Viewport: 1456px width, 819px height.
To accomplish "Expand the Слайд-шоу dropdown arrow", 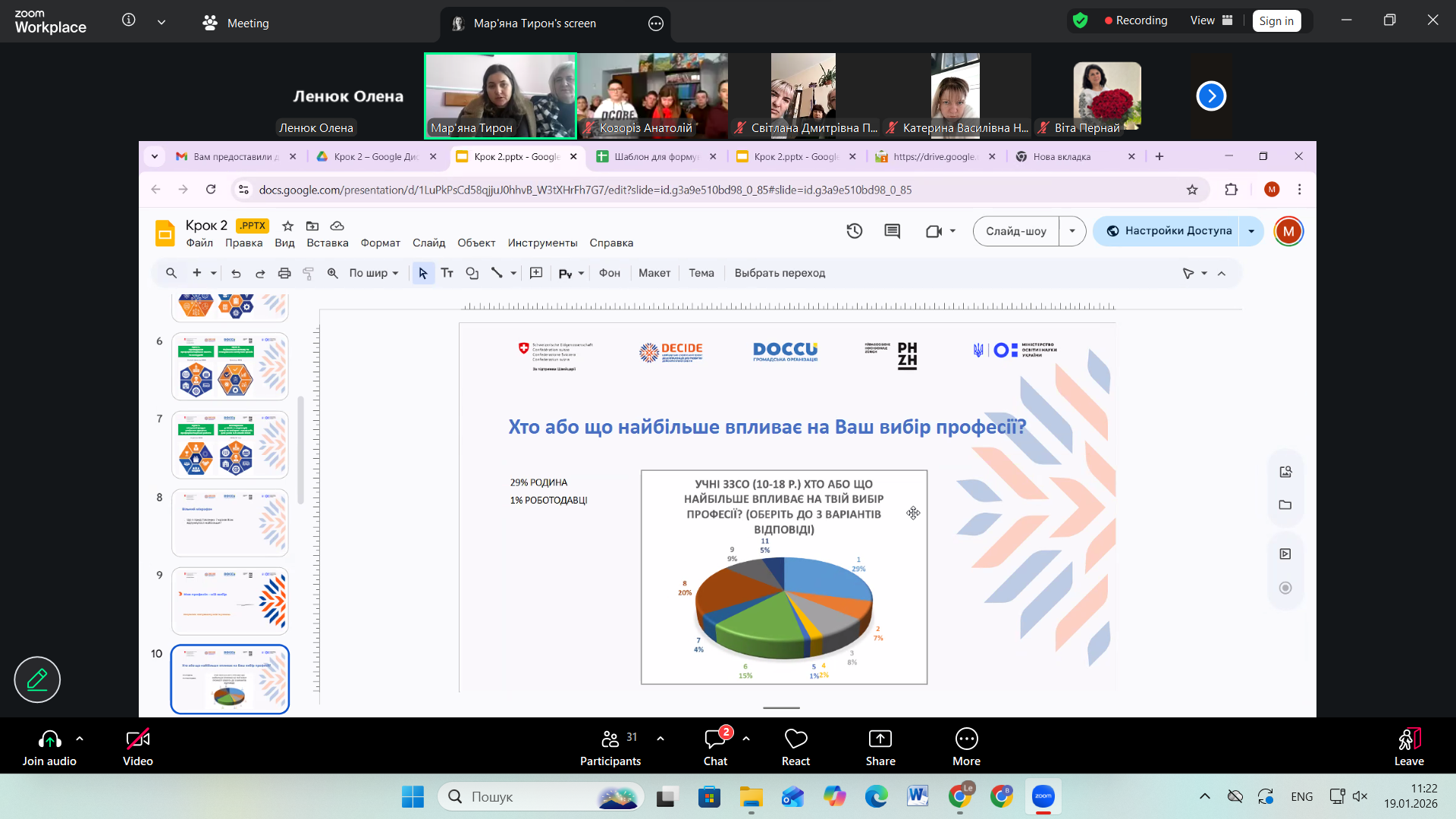I will (x=1072, y=231).
